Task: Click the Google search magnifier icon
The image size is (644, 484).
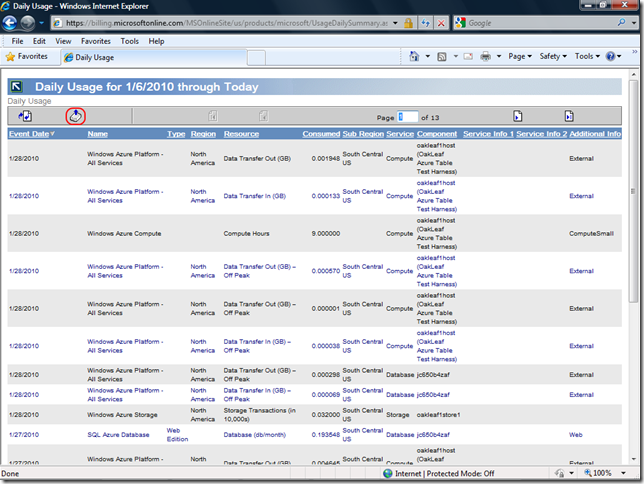Action: (621, 23)
